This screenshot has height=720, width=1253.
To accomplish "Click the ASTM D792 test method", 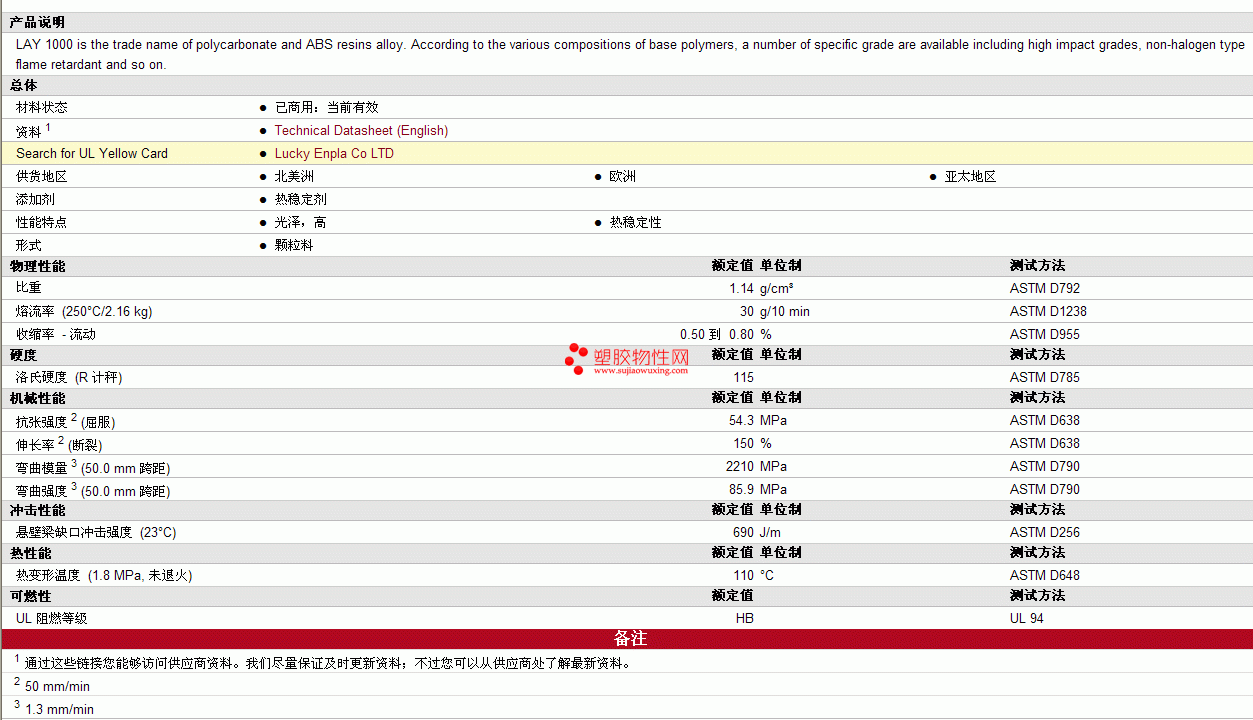I will coord(1045,289).
